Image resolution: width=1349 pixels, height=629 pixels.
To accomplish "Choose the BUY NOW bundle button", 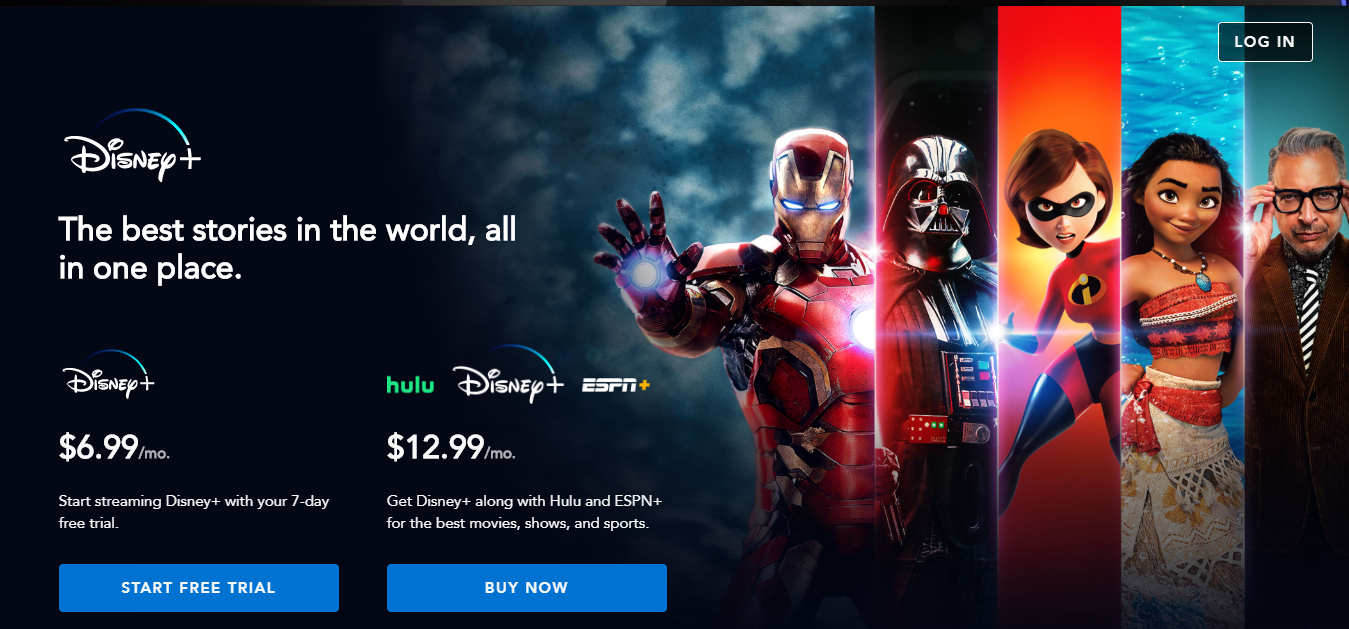I will click(527, 588).
